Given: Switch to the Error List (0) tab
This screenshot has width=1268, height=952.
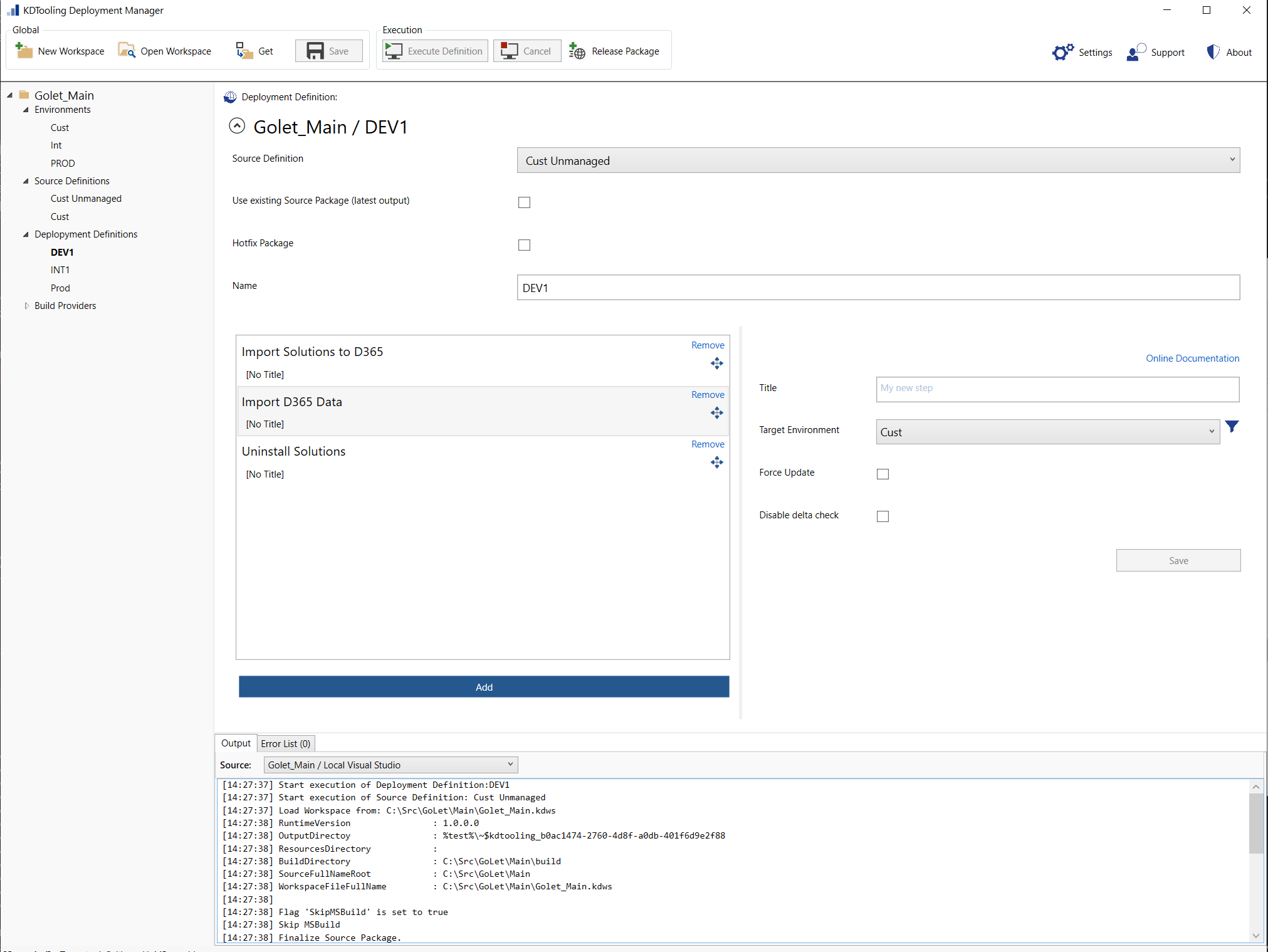Looking at the screenshot, I should tap(285, 743).
